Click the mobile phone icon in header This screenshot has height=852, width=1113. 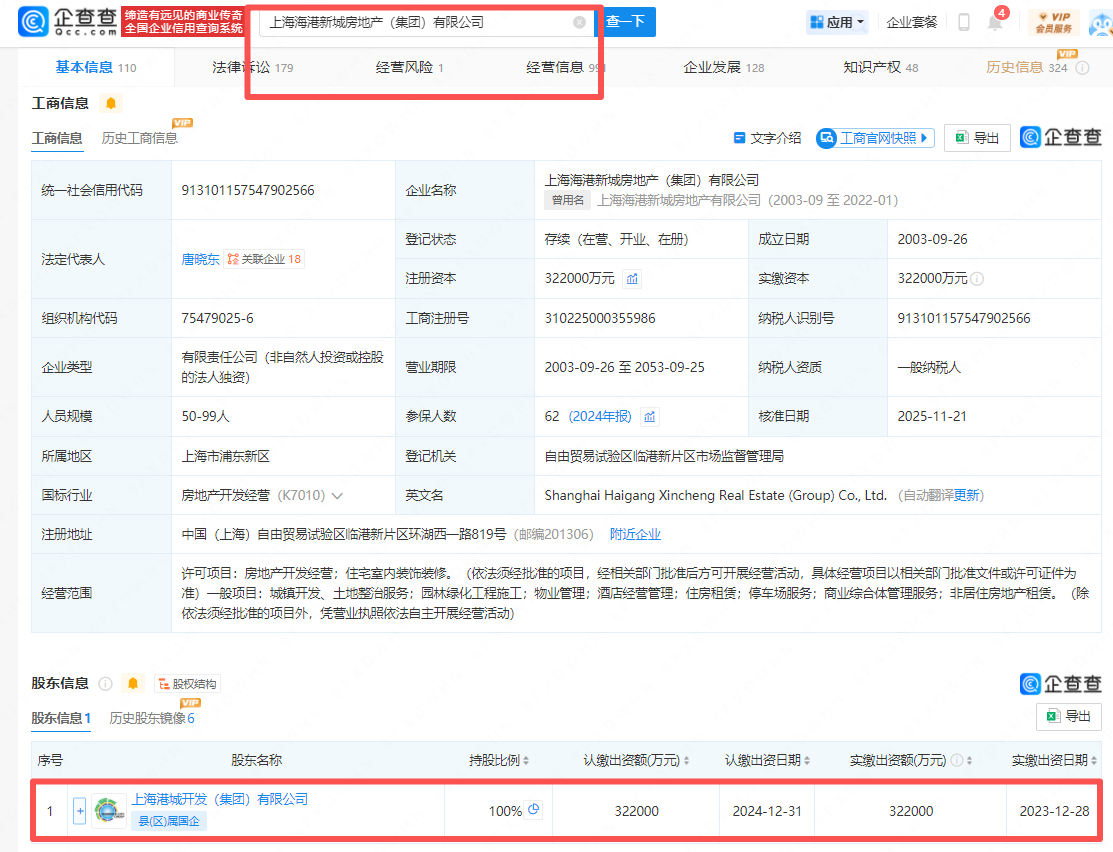(x=963, y=22)
